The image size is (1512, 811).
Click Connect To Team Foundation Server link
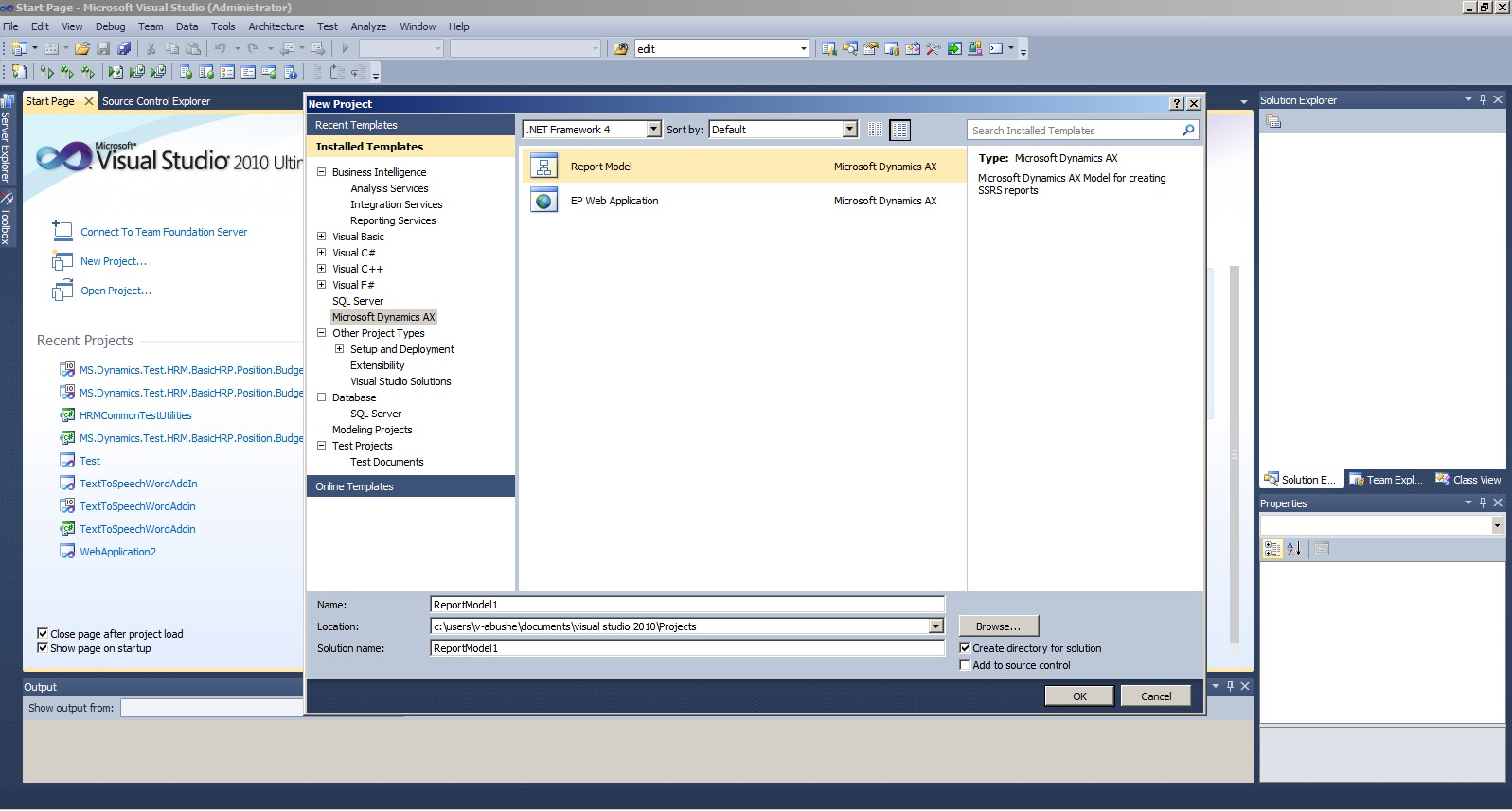pos(164,232)
